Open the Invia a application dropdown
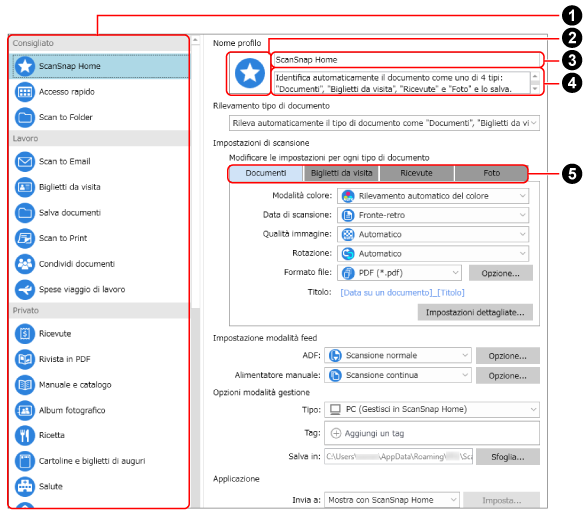 click(392, 500)
